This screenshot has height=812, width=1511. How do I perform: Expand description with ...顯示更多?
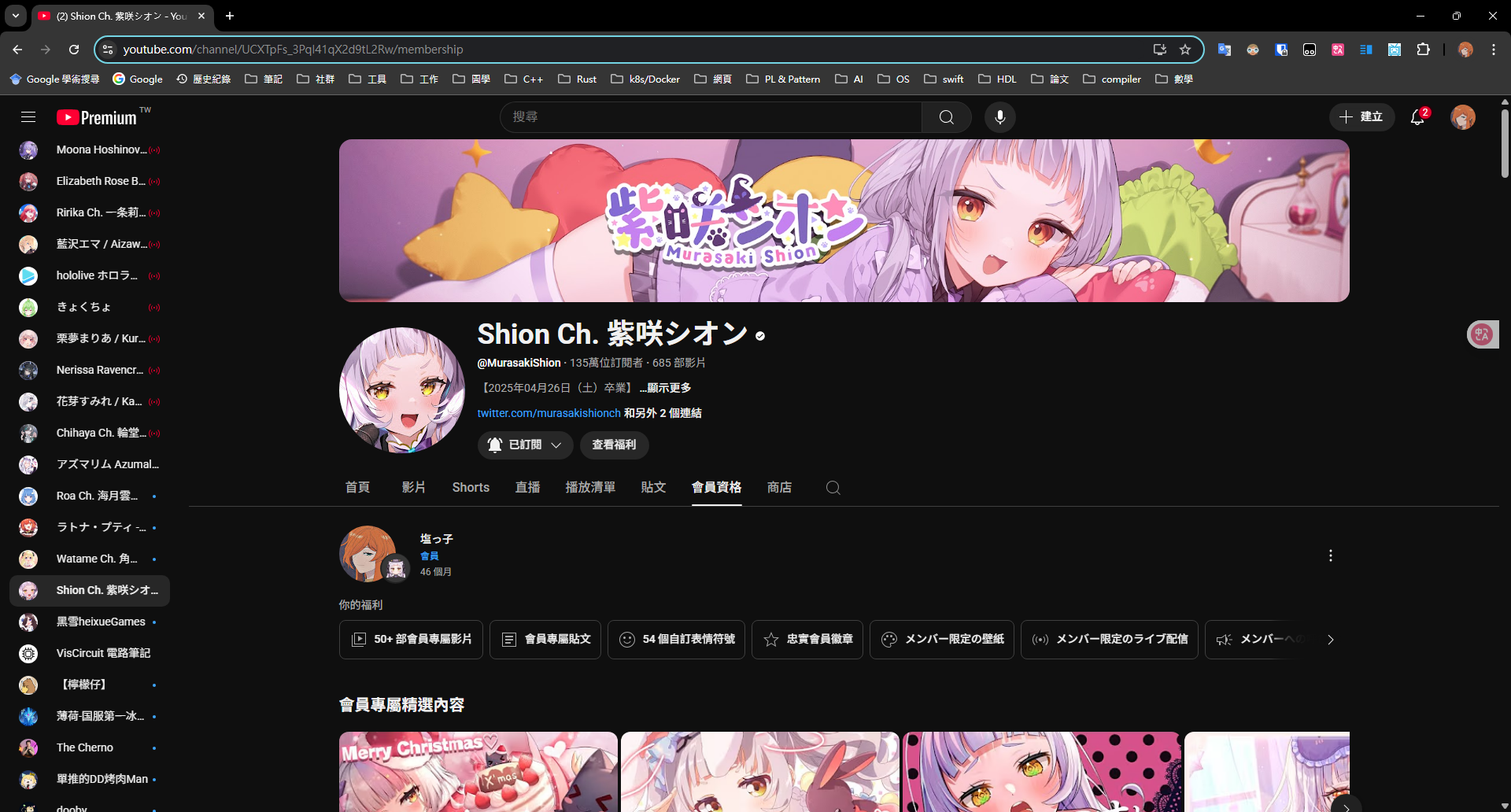[665, 388]
